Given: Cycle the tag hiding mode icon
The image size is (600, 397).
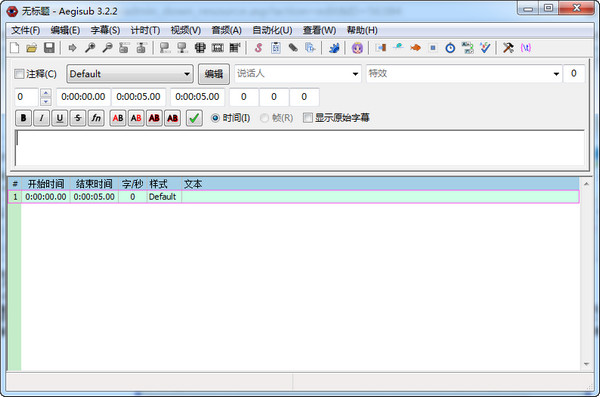Looking at the screenshot, I should tap(526, 48).
